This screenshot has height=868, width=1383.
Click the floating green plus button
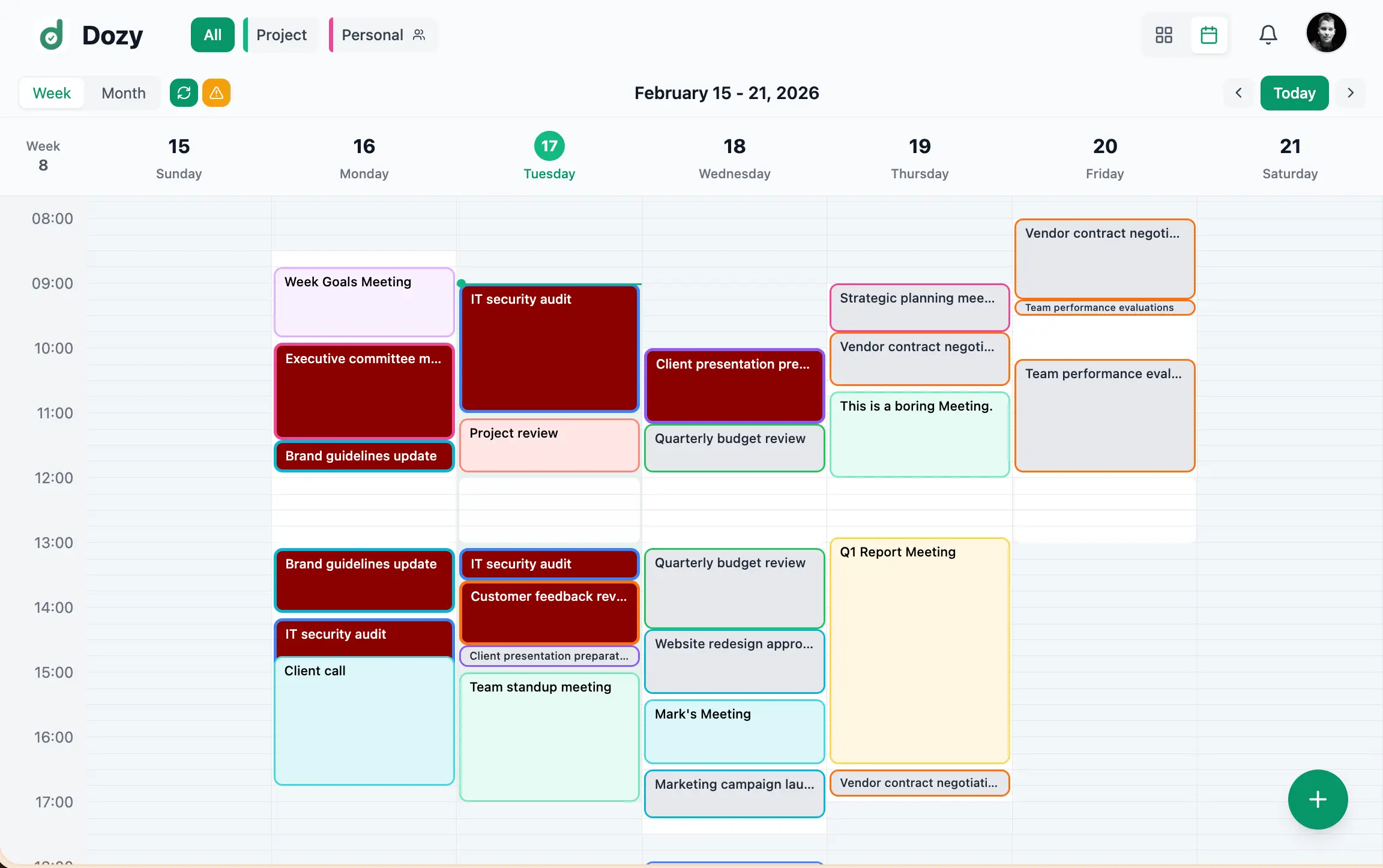coord(1317,800)
